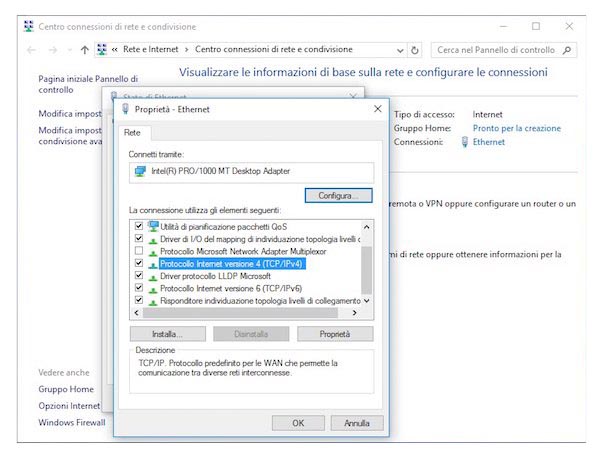Click Intel PRO/1000 adapter icon
Screen dimensions: 610x456
140,171
